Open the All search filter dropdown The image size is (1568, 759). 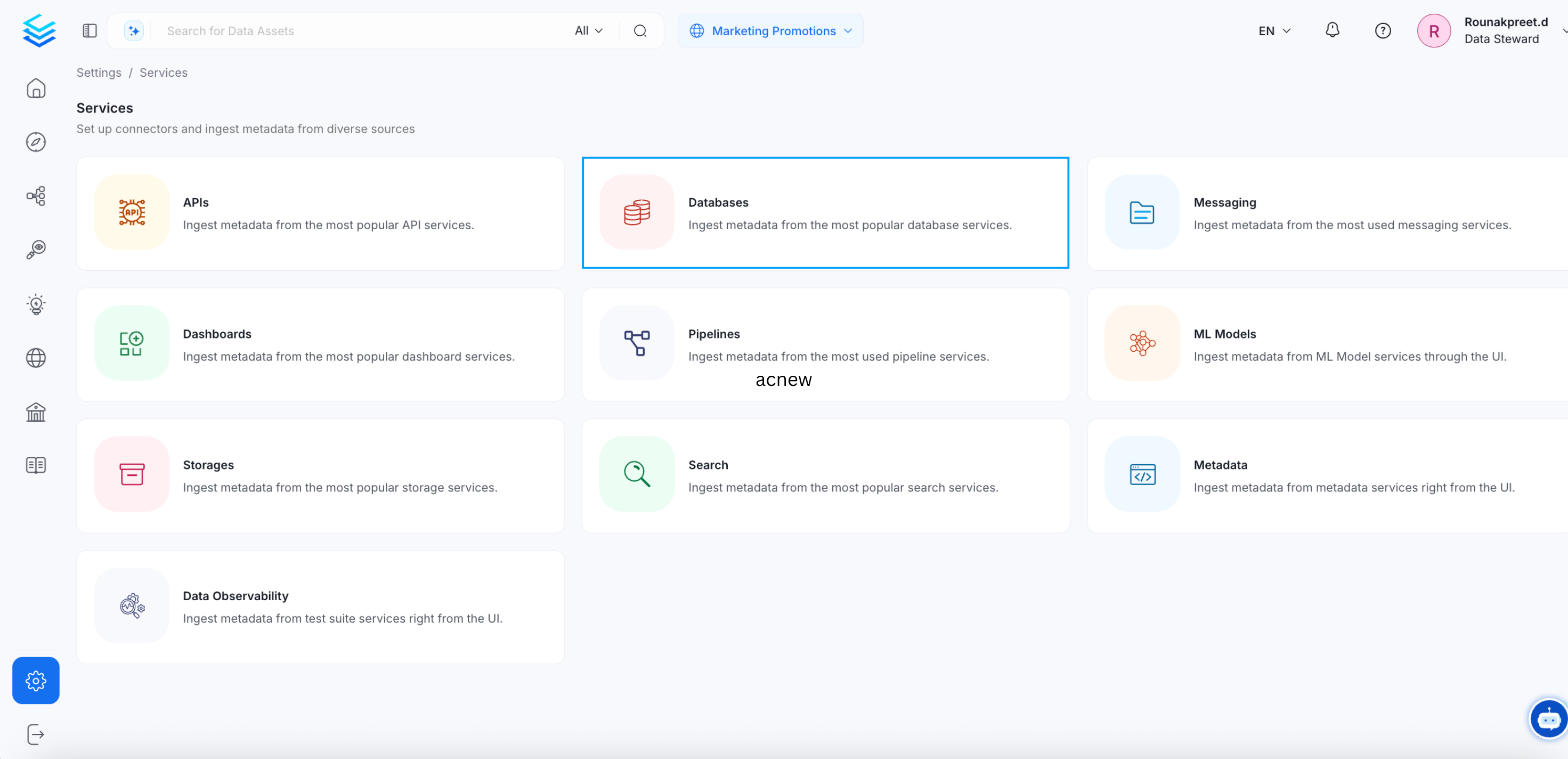pos(588,30)
